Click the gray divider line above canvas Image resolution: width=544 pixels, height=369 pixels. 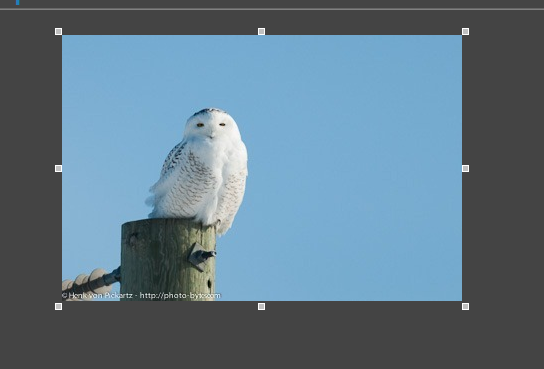[x=272, y=9]
